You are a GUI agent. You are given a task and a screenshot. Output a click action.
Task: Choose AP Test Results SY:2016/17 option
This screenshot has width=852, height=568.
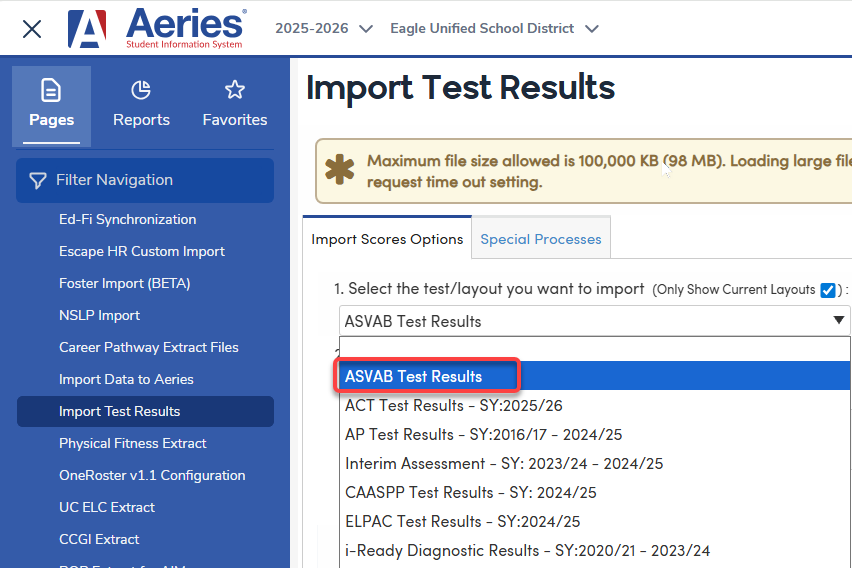(594, 434)
